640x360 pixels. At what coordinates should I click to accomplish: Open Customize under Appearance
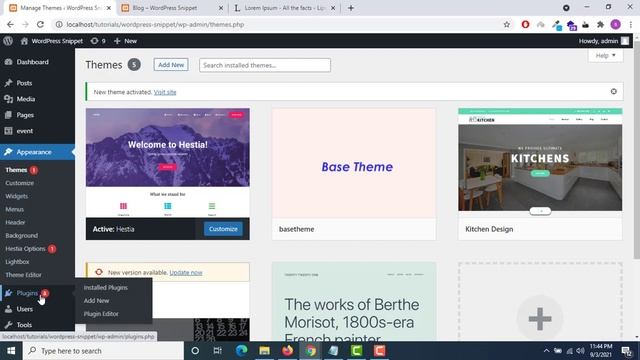click(x=20, y=183)
